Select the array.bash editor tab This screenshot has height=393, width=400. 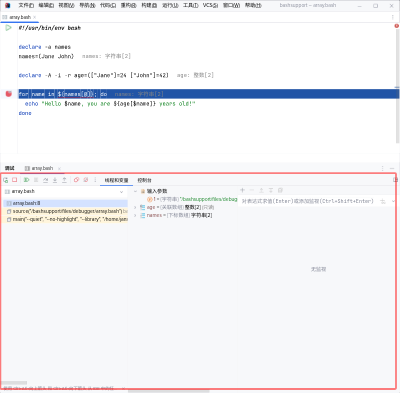[20, 17]
